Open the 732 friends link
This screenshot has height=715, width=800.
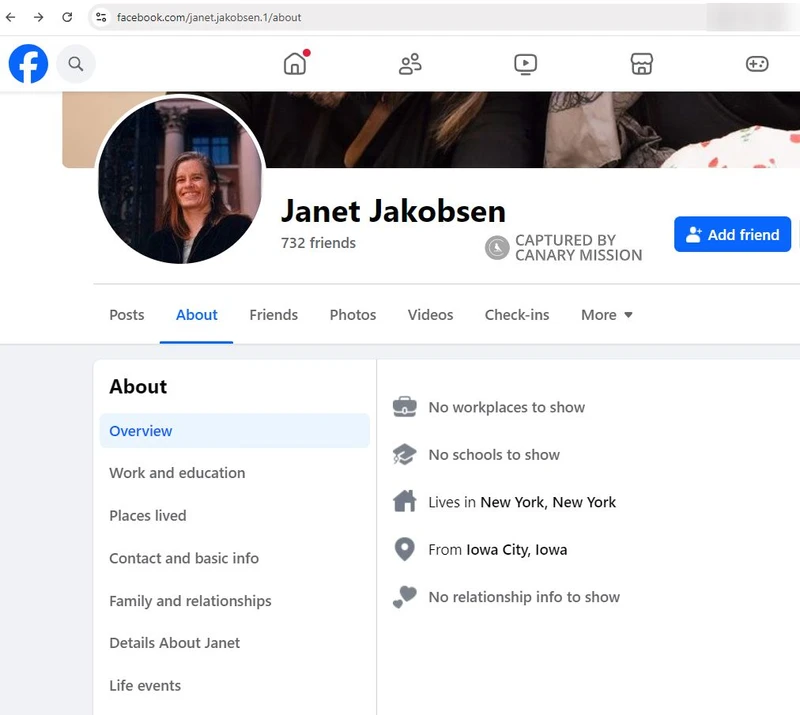click(x=317, y=242)
